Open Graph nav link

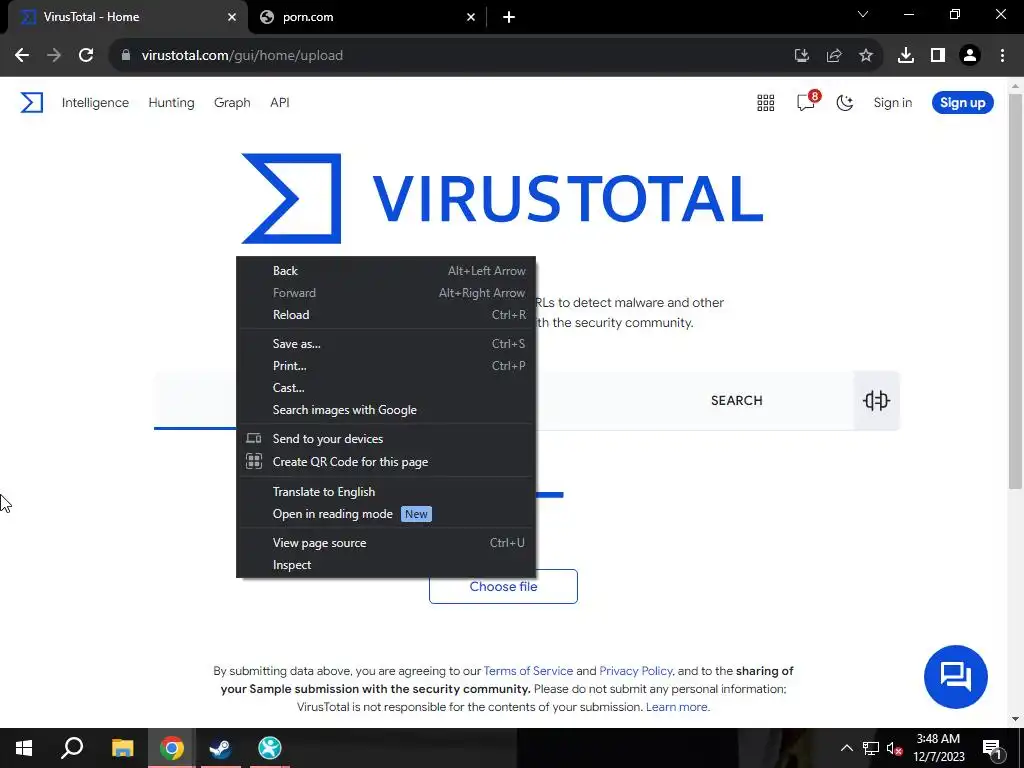tap(232, 103)
